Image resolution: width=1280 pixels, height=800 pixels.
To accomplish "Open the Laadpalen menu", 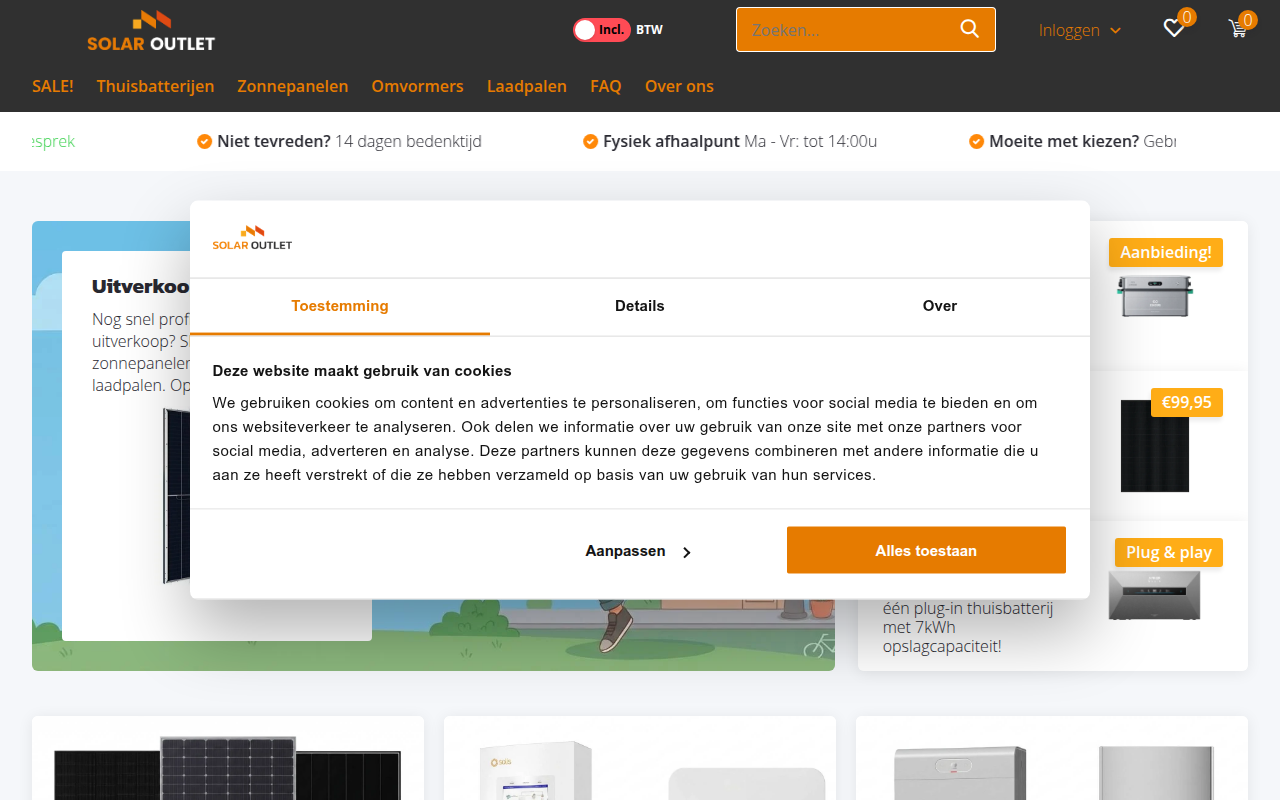I will pos(527,86).
